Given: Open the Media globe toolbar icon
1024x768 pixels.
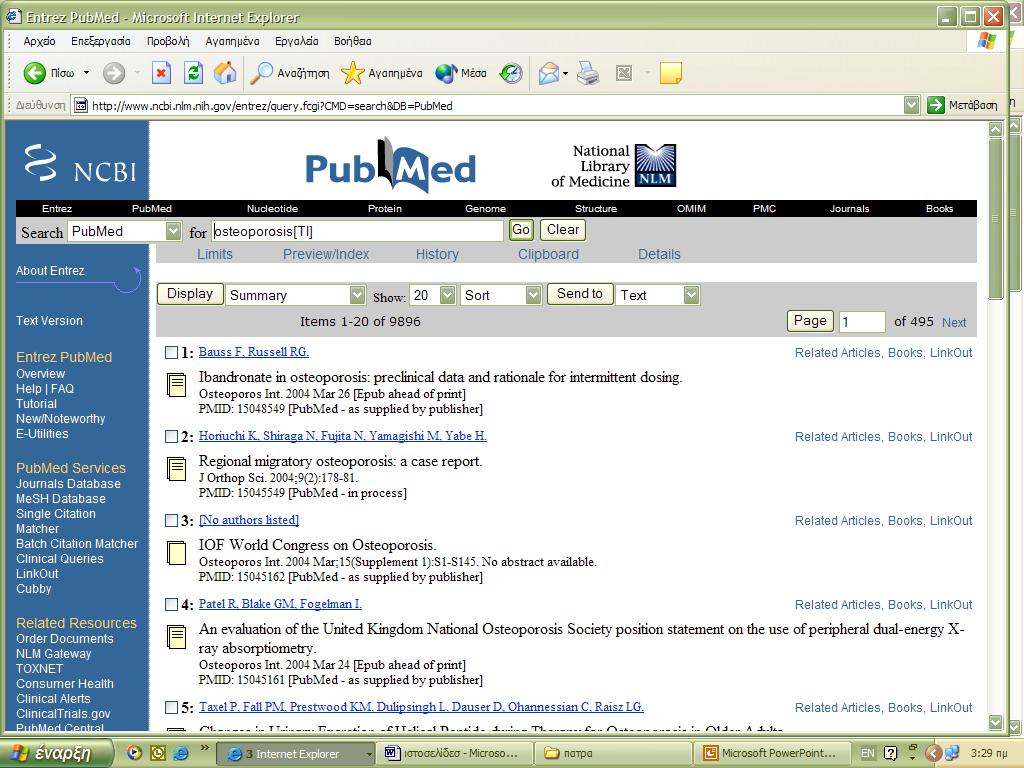Looking at the screenshot, I should coord(446,73).
